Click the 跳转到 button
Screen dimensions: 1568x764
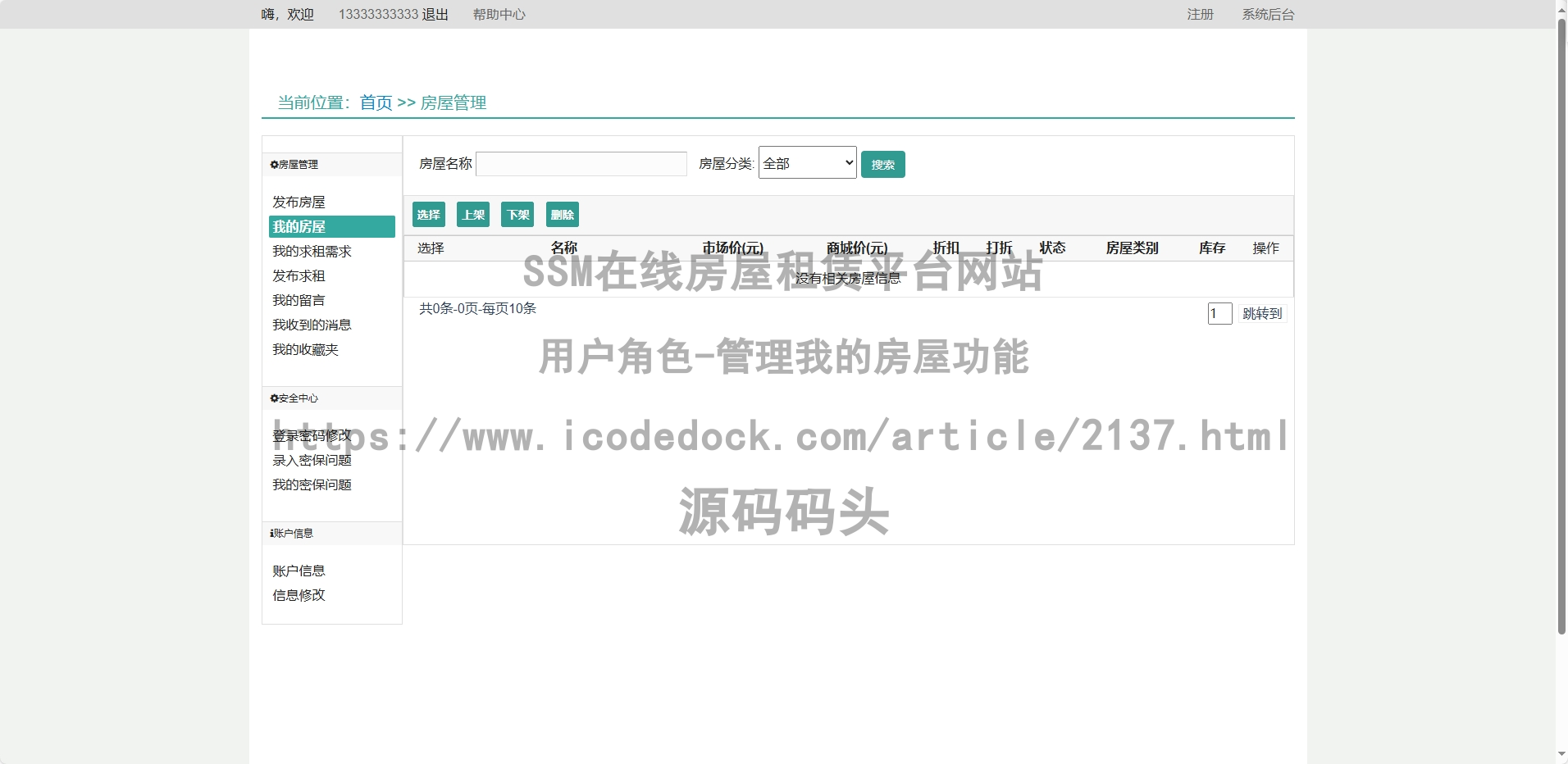pyautogui.click(x=1262, y=313)
